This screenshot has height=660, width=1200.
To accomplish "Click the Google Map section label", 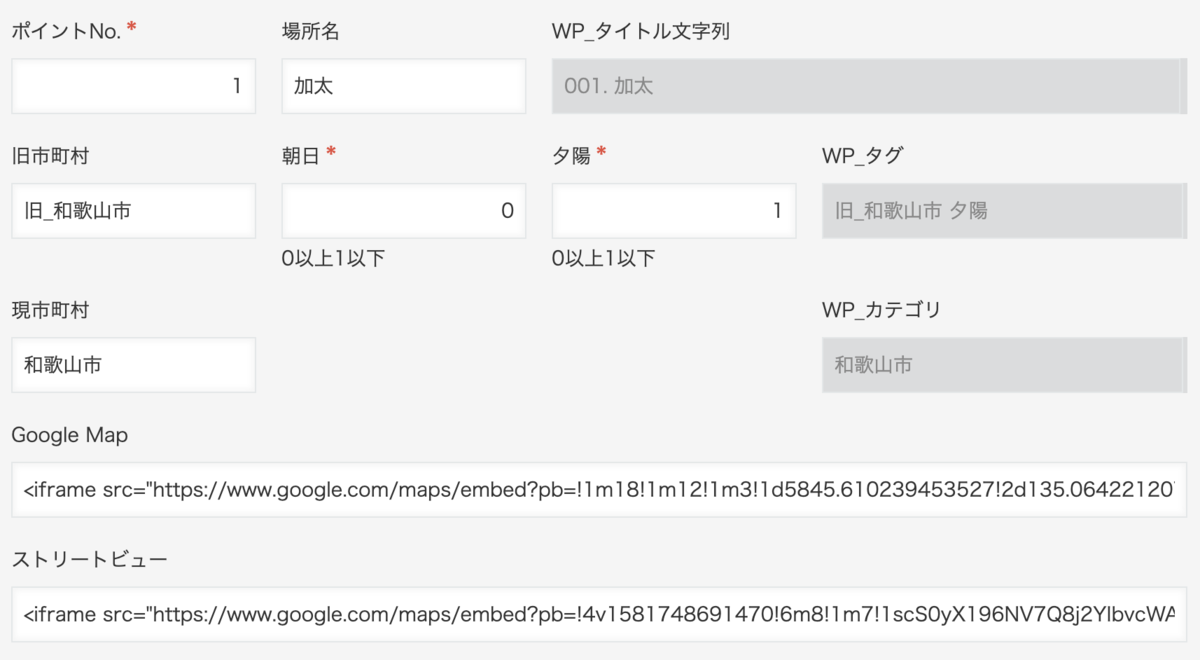I will 70,434.
